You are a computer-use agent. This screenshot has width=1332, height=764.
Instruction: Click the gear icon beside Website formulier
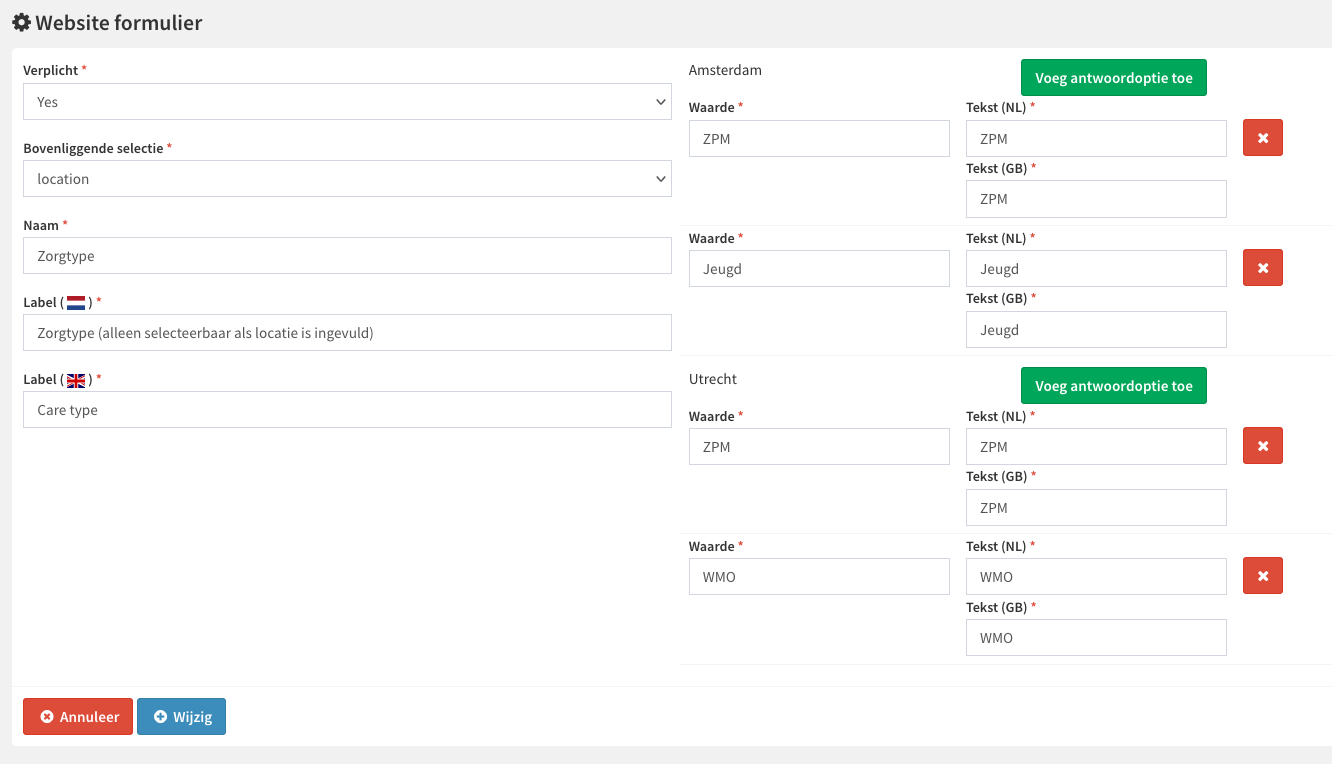coord(20,22)
